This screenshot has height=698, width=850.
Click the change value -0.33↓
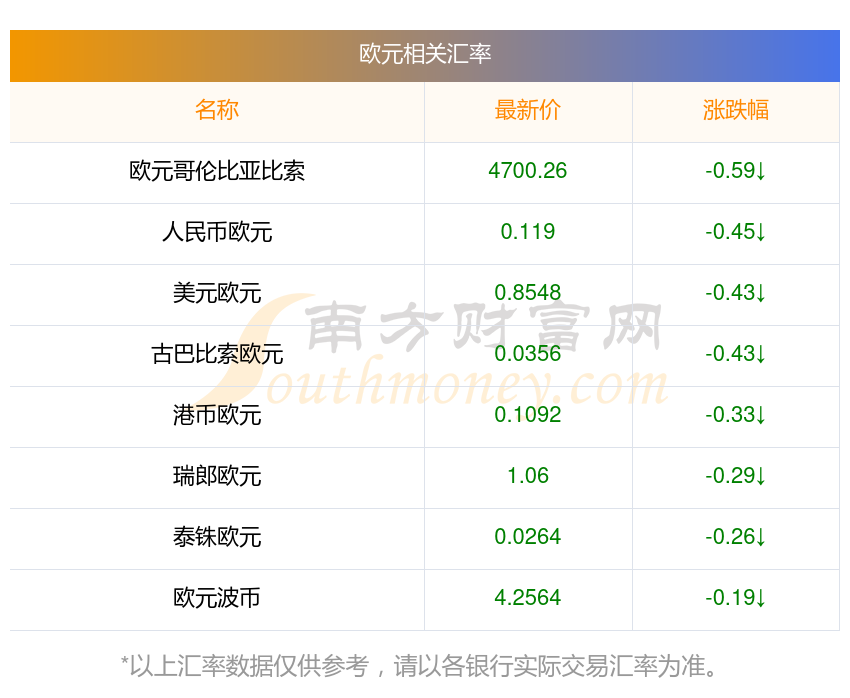click(x=736, y=415)
